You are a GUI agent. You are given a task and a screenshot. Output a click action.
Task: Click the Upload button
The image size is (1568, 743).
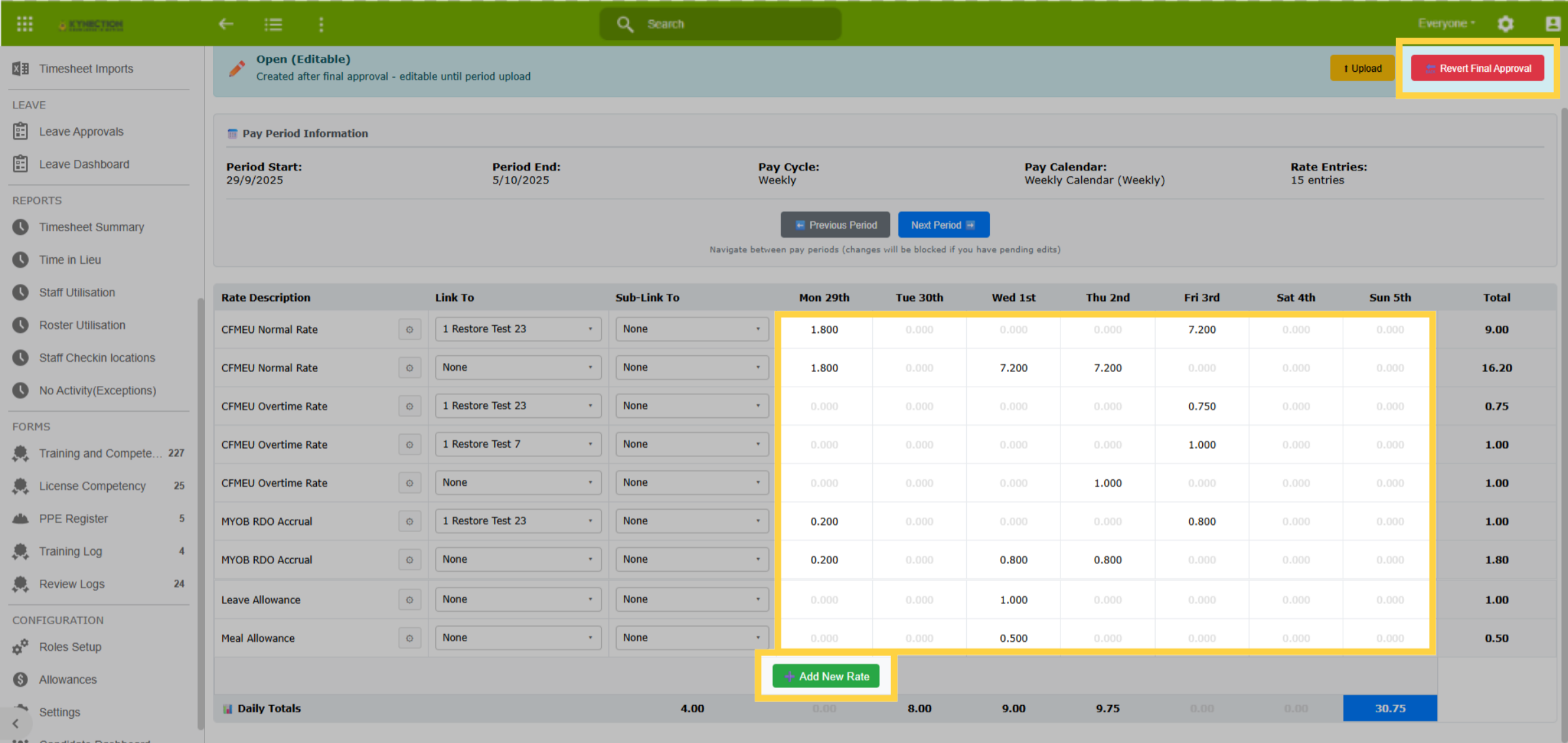click(x=1362, y=68)
